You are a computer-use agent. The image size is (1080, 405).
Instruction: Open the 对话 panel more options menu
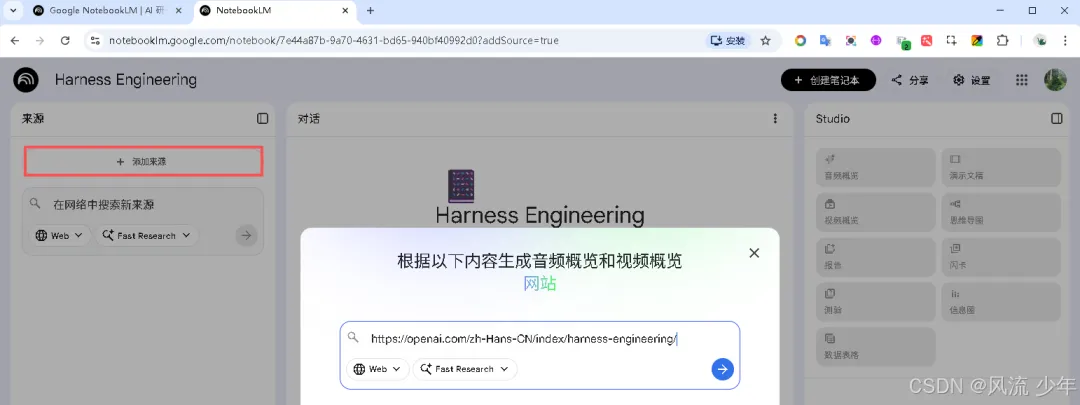point(776,118)
